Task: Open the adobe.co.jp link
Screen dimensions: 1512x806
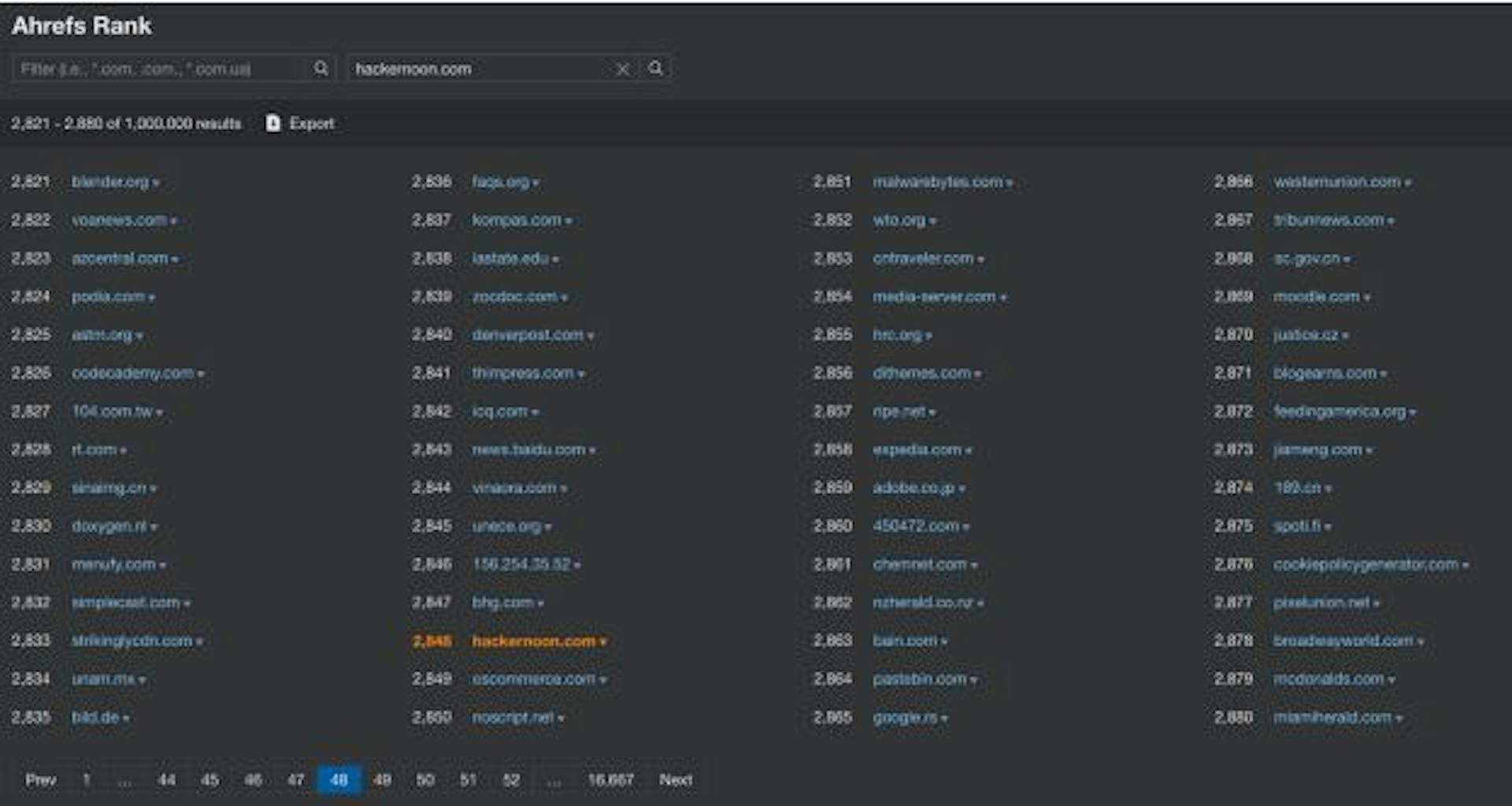Action: tap(913, 488)
